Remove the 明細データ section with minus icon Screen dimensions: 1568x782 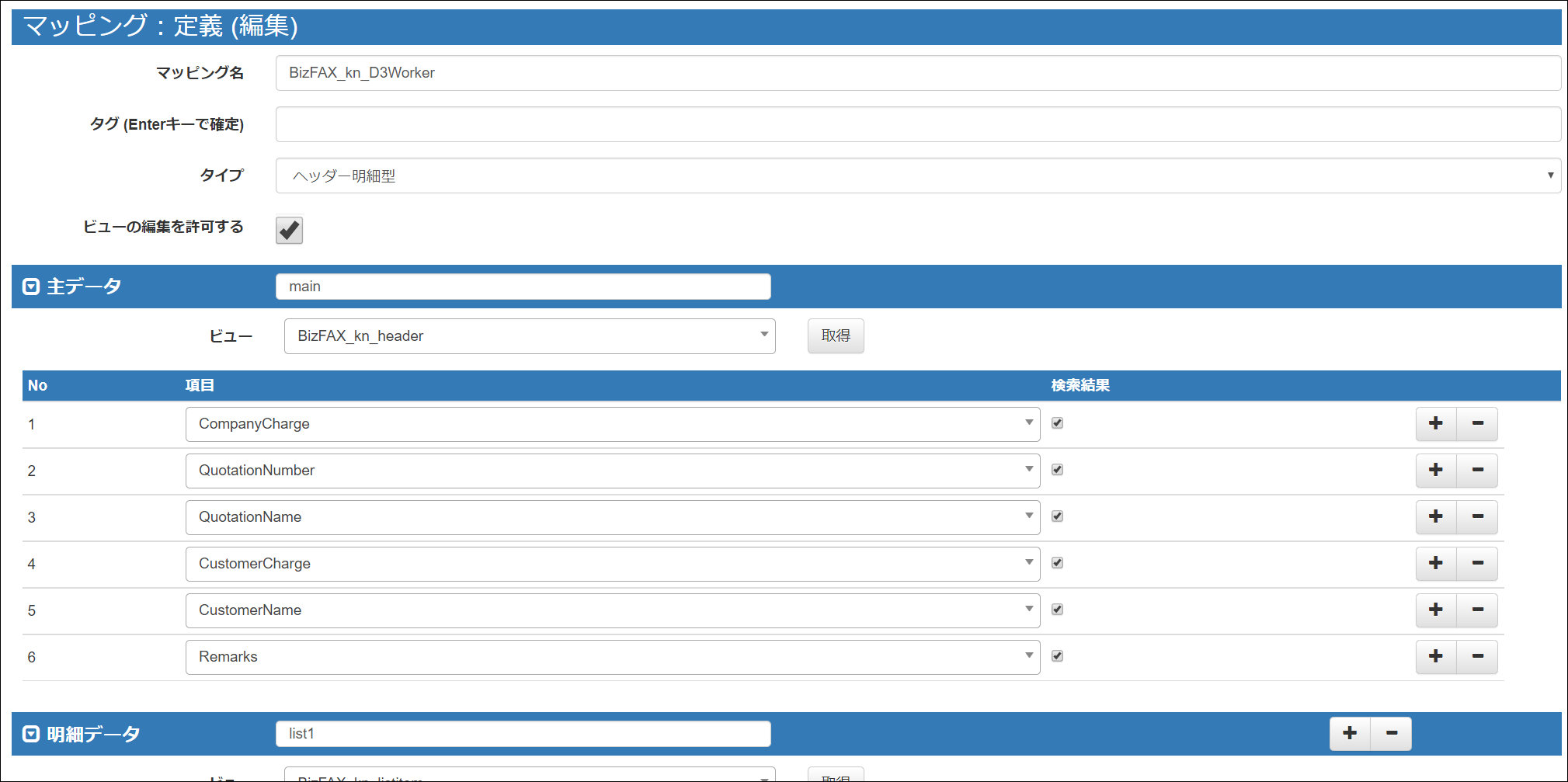(x=1391, y=734)
